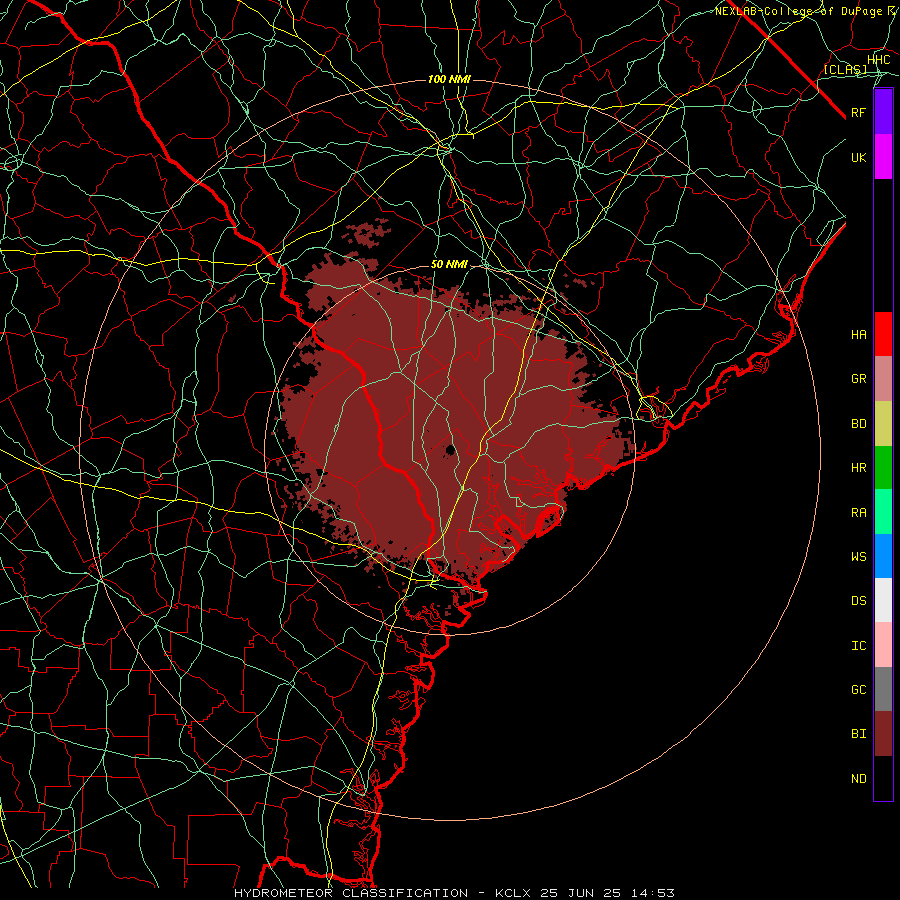Click the RF legend label
Image resolution: width=900 pixels, height=900 pixels.
(859, 112)
